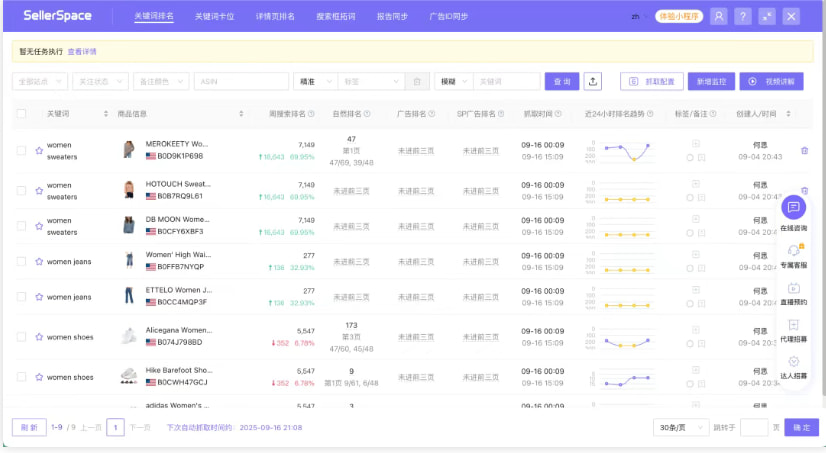Screen dimensions: 826x453
Task: Click the export/upload icon beside 查询
Action: click(594, 81)
